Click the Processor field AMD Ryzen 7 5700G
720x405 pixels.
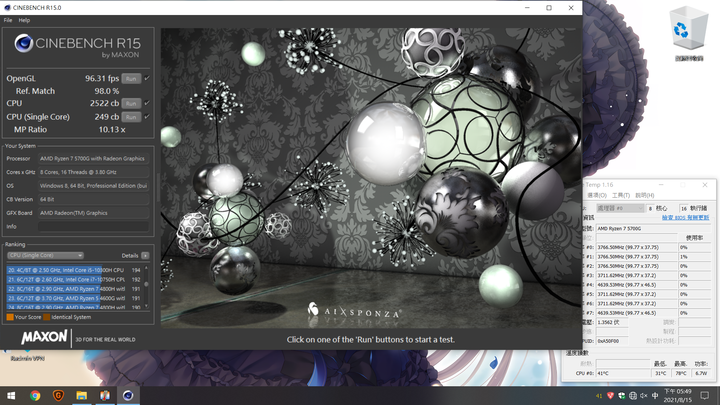point(93,158)
